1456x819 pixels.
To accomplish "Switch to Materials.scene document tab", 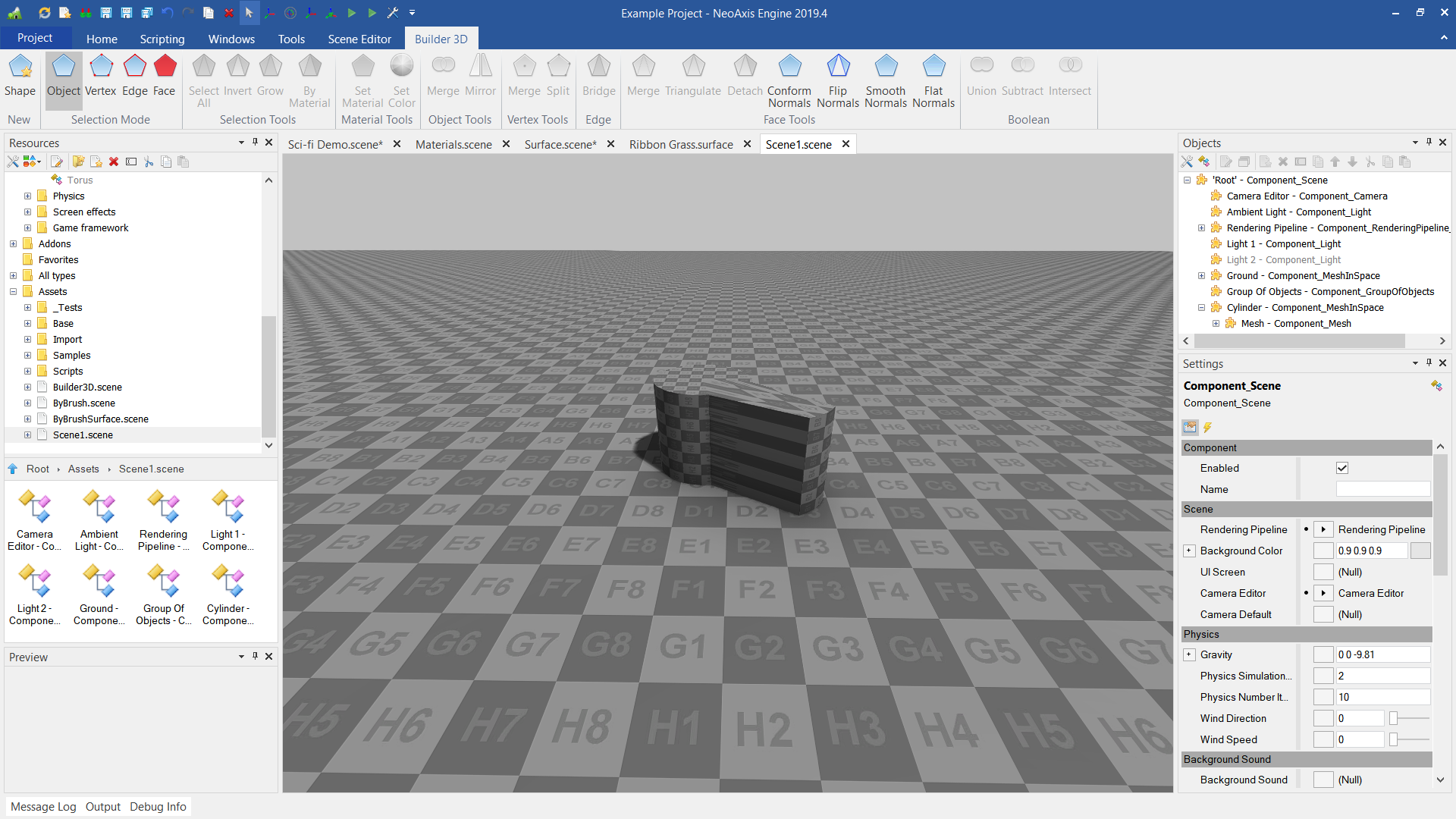I will tap(453, 144).
